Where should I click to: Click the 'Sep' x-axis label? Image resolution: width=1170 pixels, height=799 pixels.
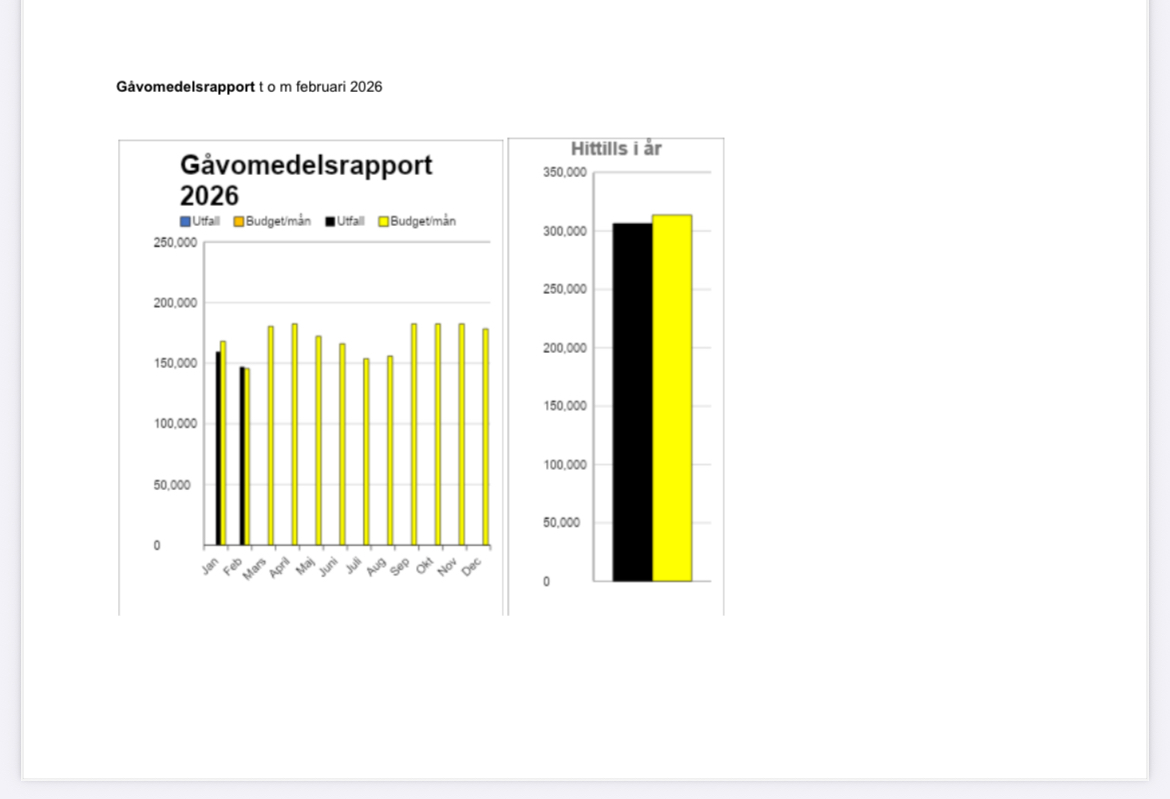400,565
